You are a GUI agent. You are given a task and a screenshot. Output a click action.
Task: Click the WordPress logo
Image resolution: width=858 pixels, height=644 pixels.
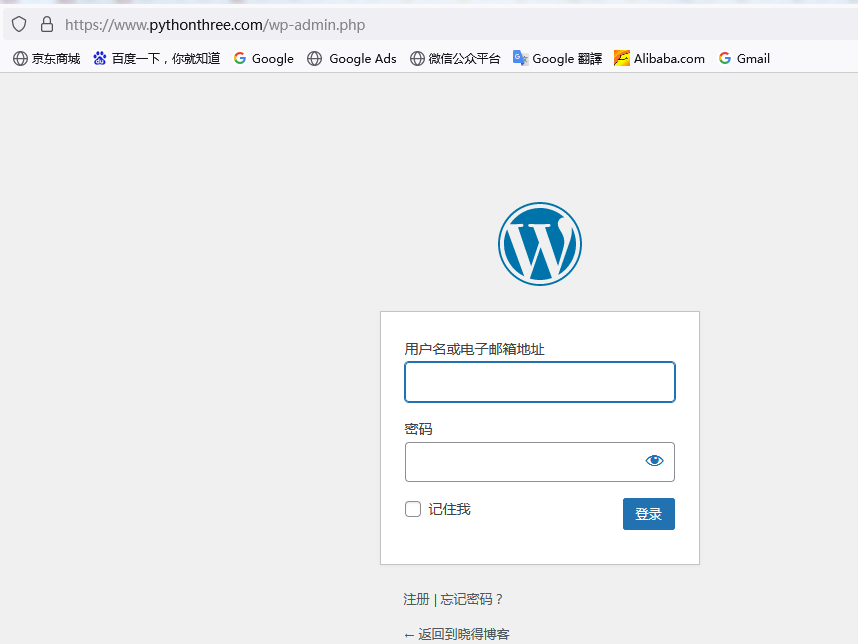click(540, 244)
